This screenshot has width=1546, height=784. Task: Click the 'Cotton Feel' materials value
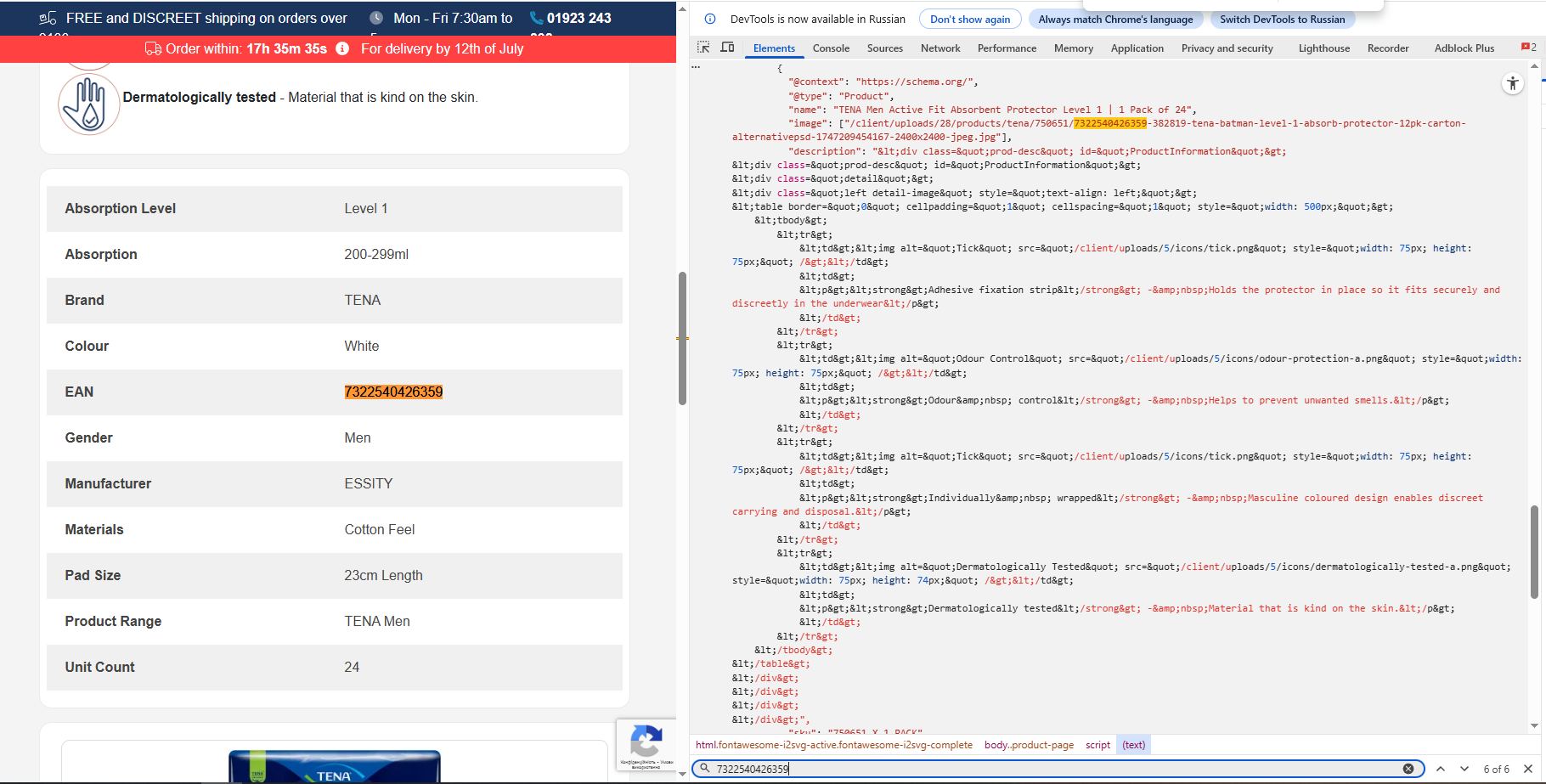pyautogui.click(x=380, y=529)
